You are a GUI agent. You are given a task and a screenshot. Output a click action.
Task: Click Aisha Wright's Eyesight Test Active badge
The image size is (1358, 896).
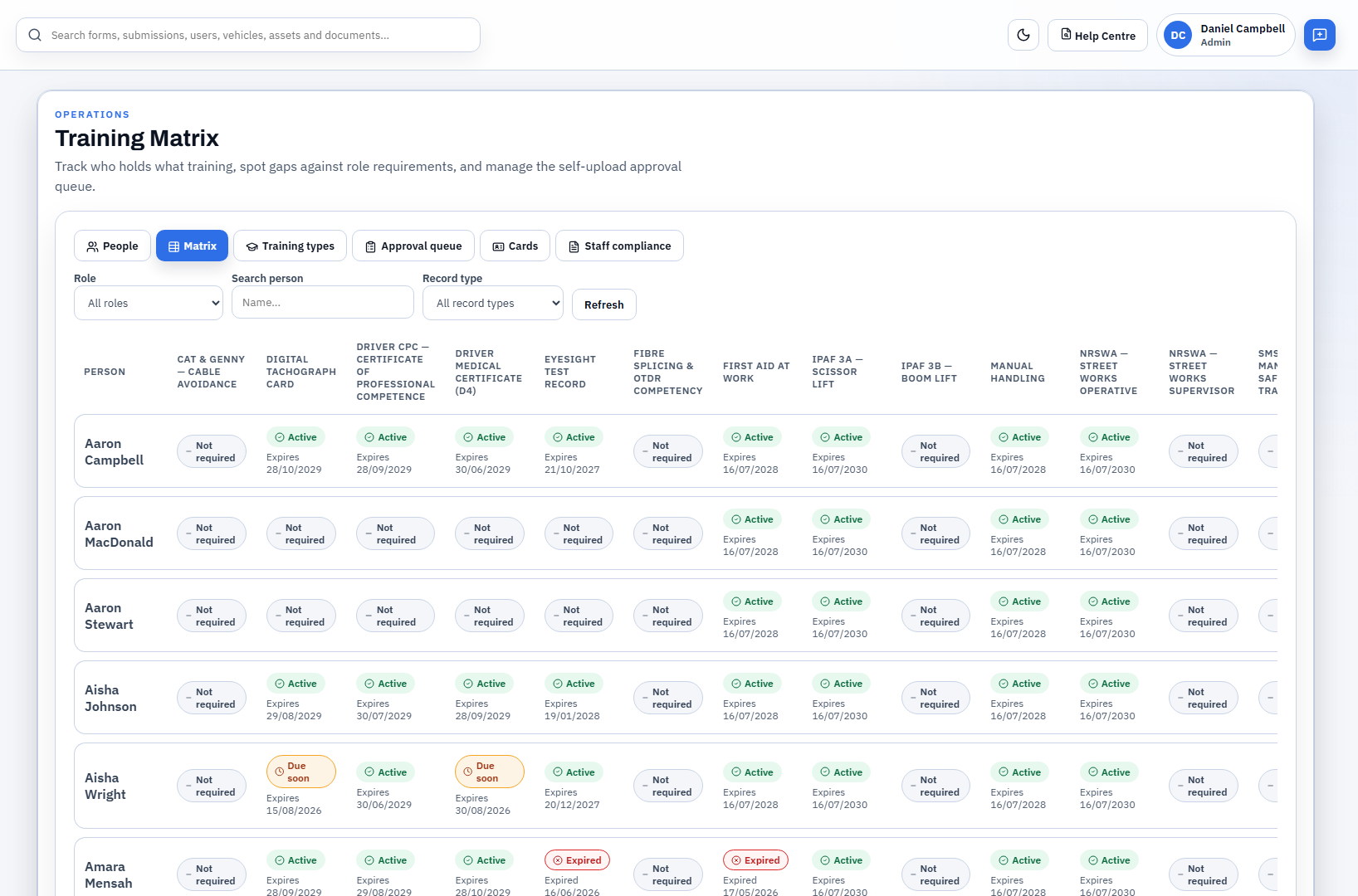574,772
